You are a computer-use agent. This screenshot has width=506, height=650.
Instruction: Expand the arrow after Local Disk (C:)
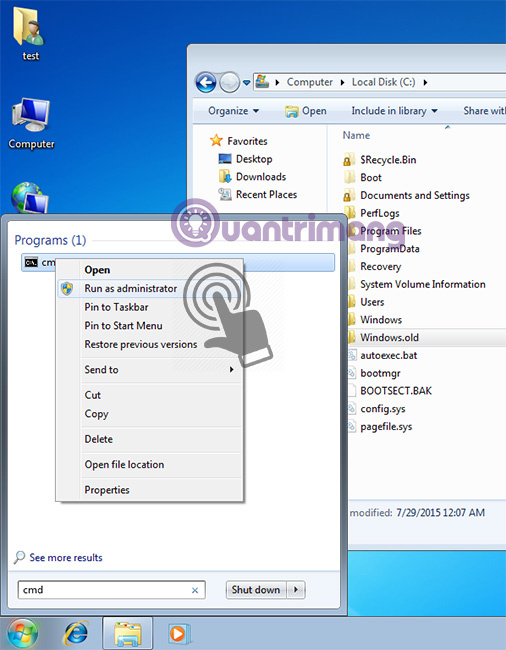pos(425,82)
